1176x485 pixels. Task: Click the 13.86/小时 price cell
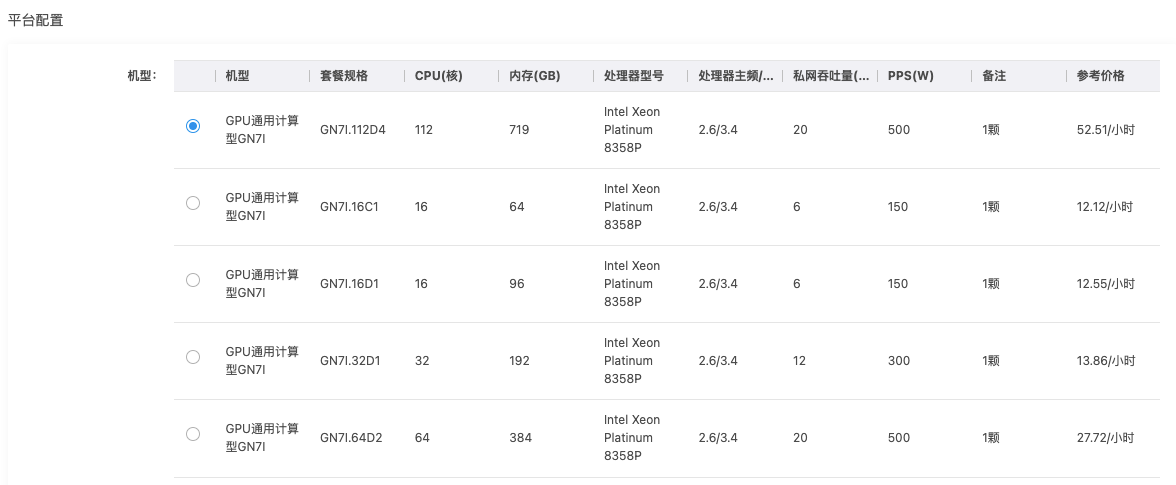coord(1105,361)
